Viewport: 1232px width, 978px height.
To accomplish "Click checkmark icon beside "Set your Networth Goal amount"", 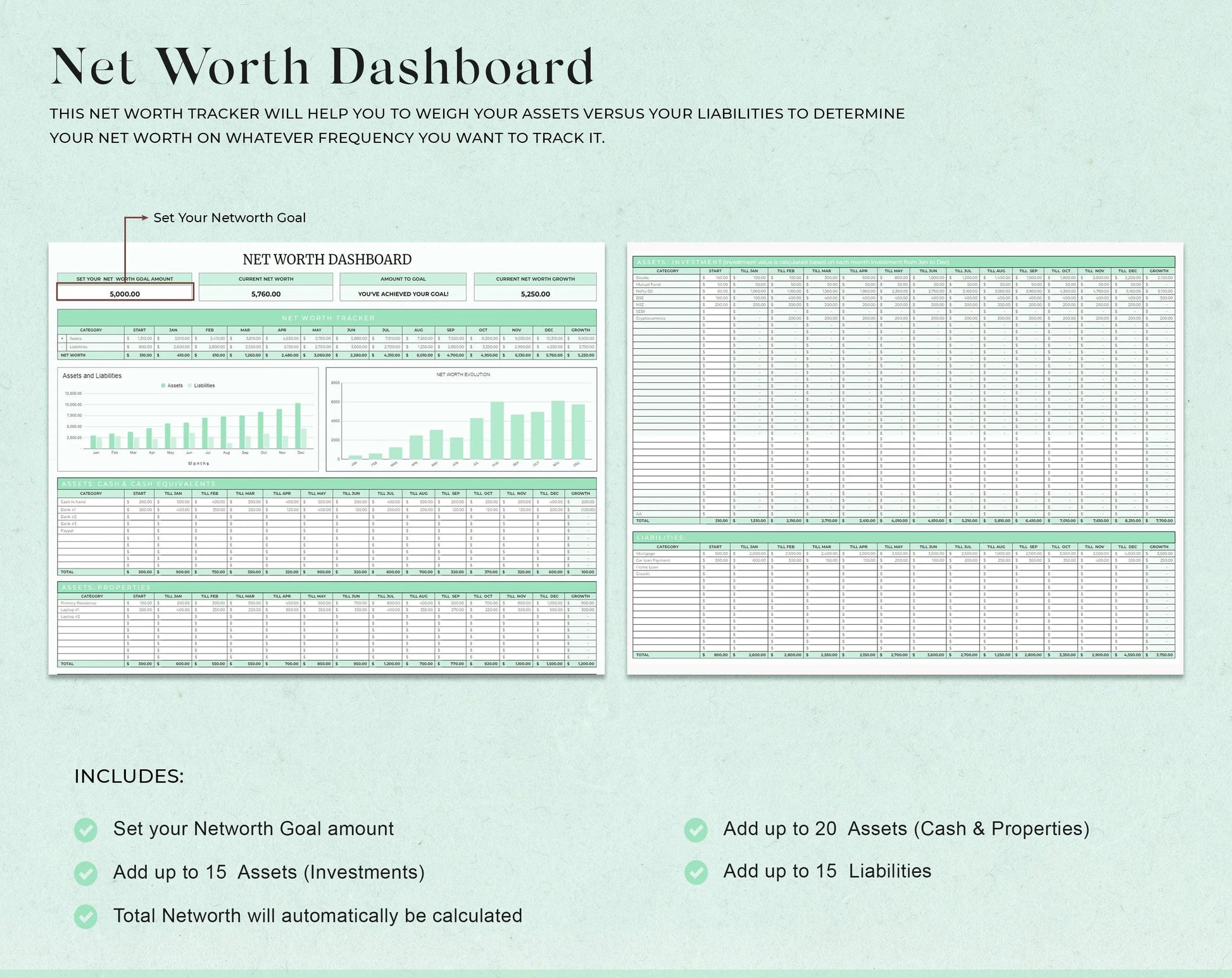I will pyautogui.click(x=85, y=830).
